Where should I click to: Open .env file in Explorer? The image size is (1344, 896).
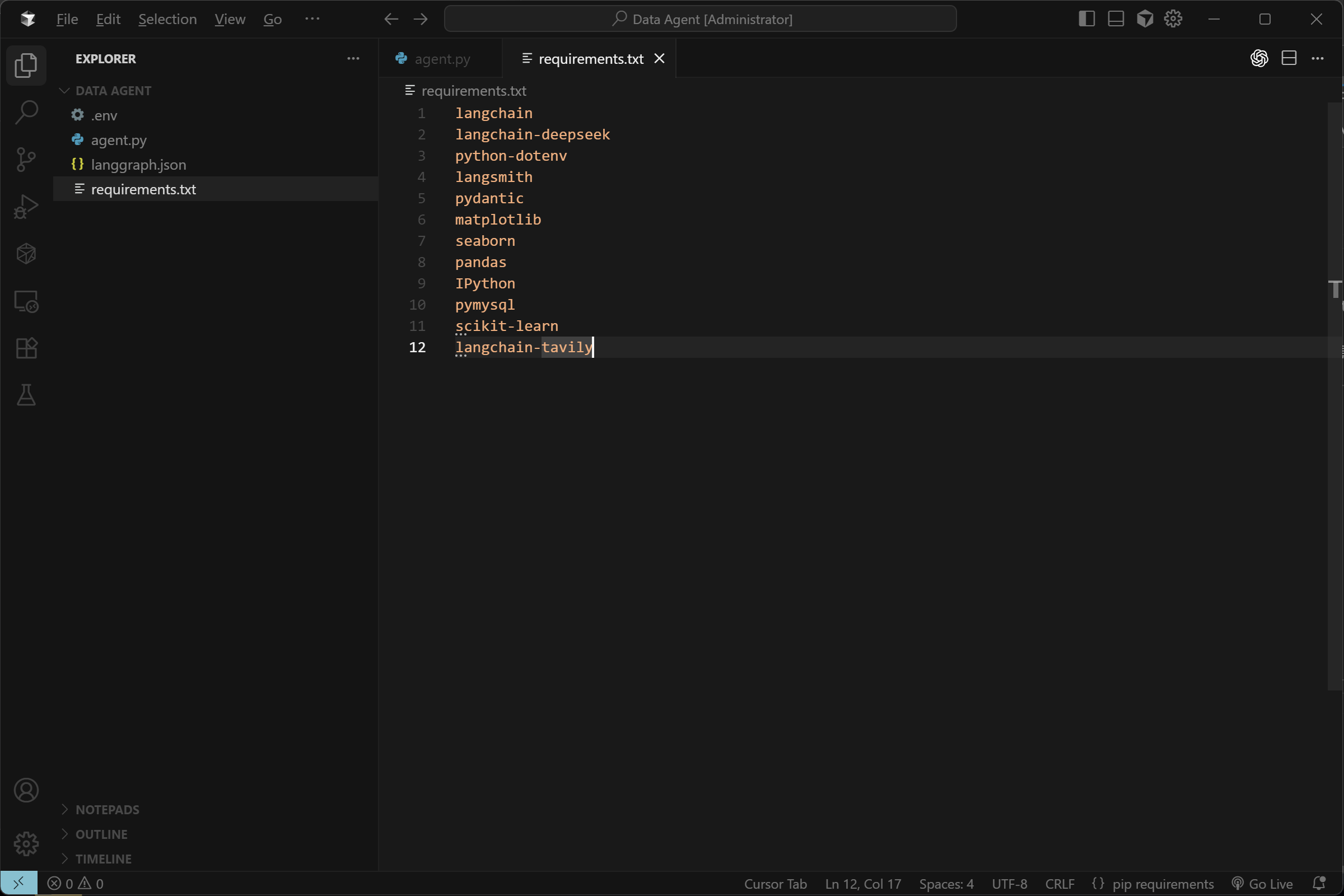tap(216, 115)
